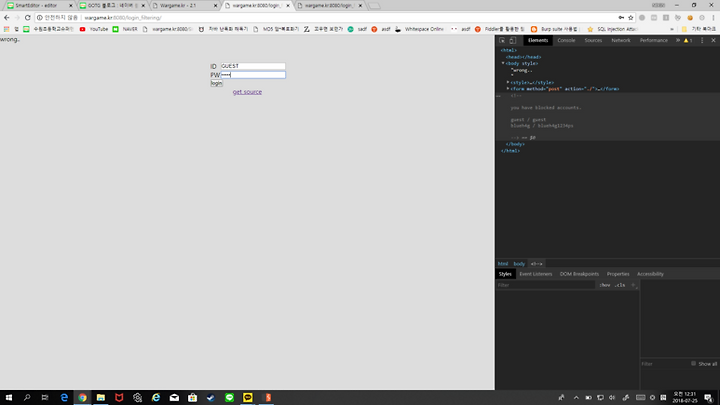Show hidden bookmarks via overflow chevron
The width and height of the screenshot is (720, 405).
click(x=672, y=29)
